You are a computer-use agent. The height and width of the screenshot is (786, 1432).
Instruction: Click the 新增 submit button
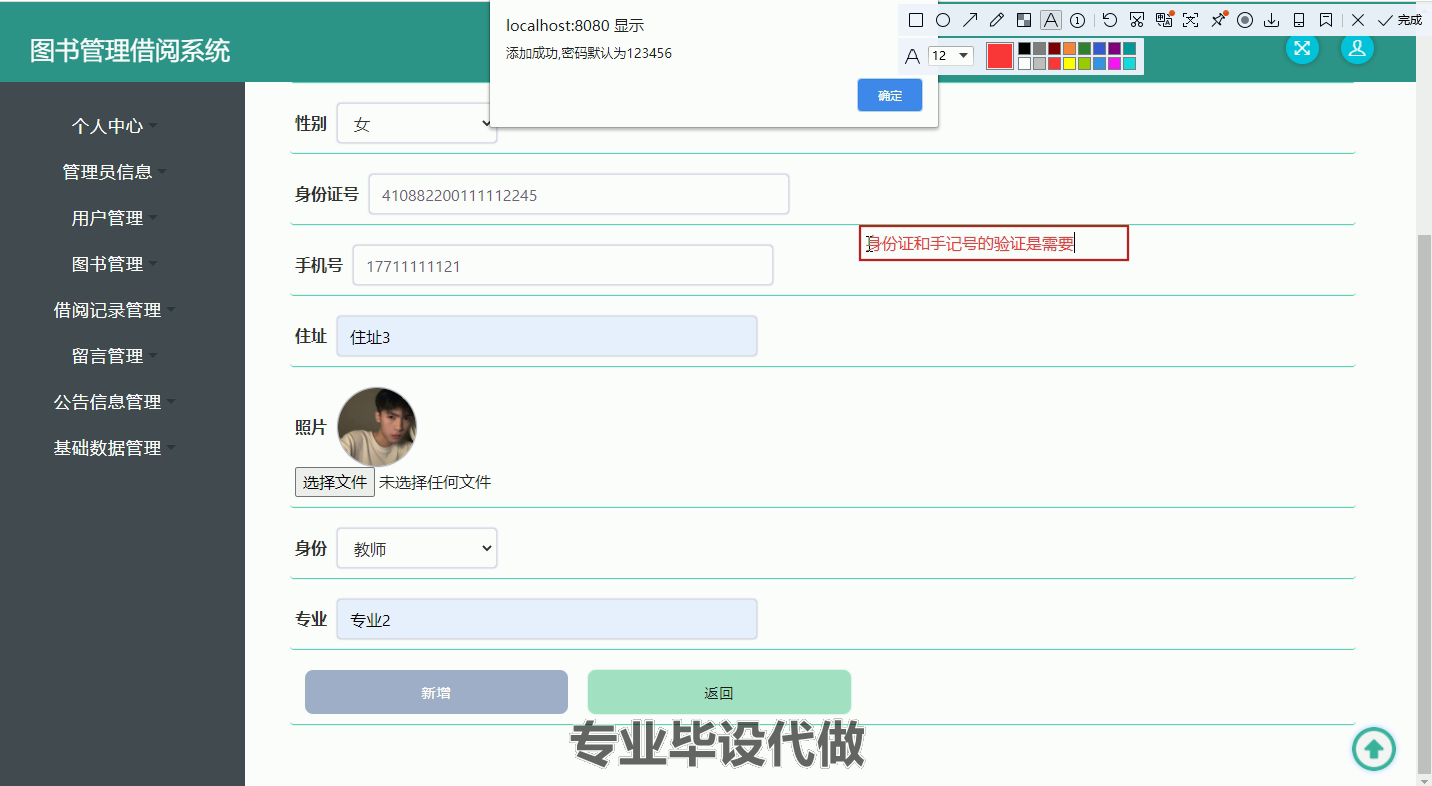coord(436,692)
